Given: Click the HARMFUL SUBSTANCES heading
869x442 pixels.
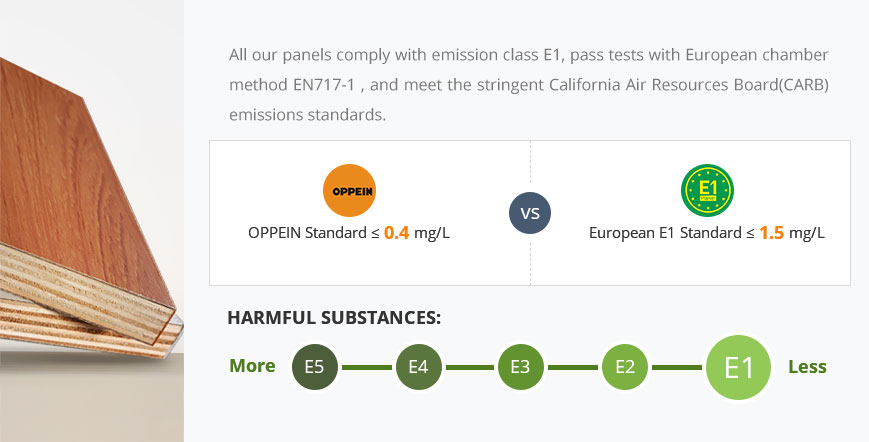Looking at the screenshot, I should (x=334, y=318).
